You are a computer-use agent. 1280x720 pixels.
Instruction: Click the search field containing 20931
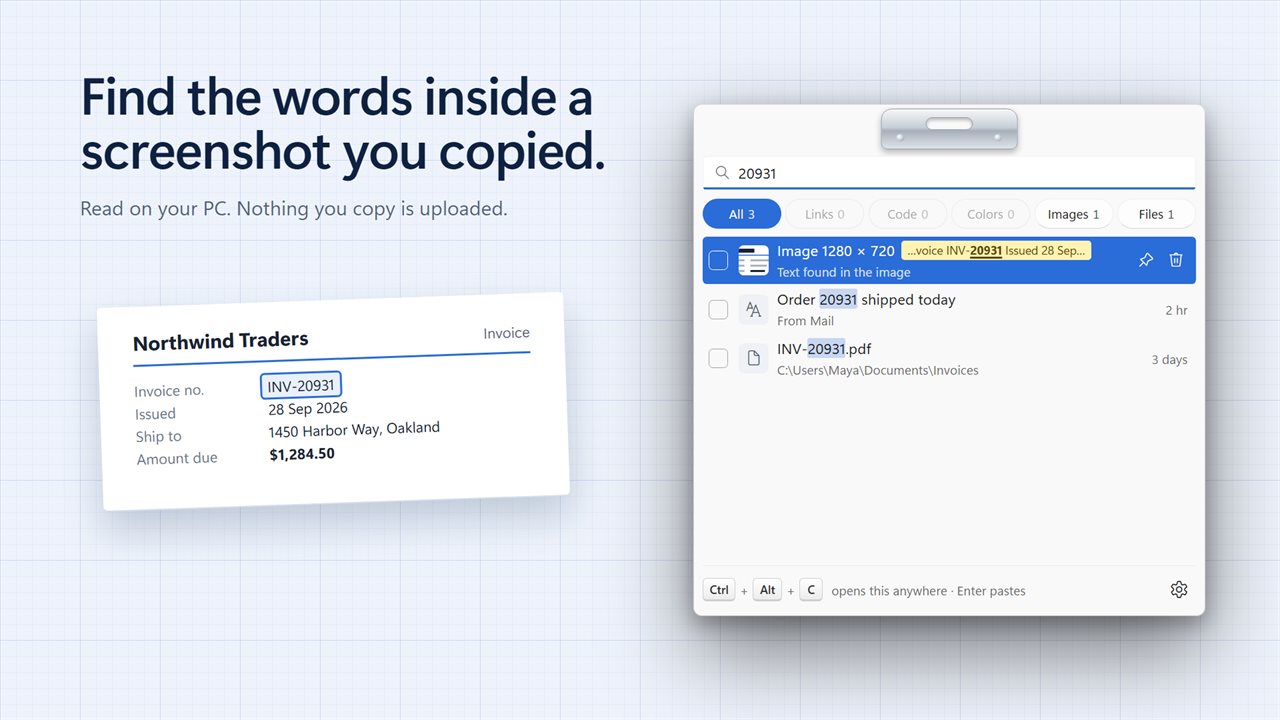point(949,173)
